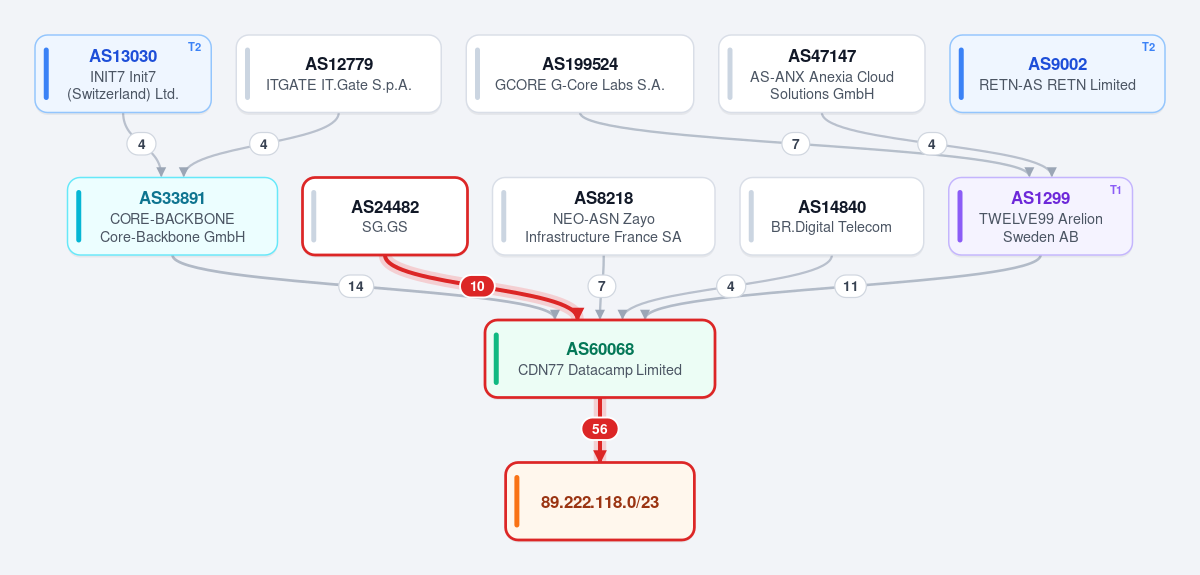1200x575 pixels.
Task: Click the highlighted AS24482 SG.GS node
Action: coord(385,216)
